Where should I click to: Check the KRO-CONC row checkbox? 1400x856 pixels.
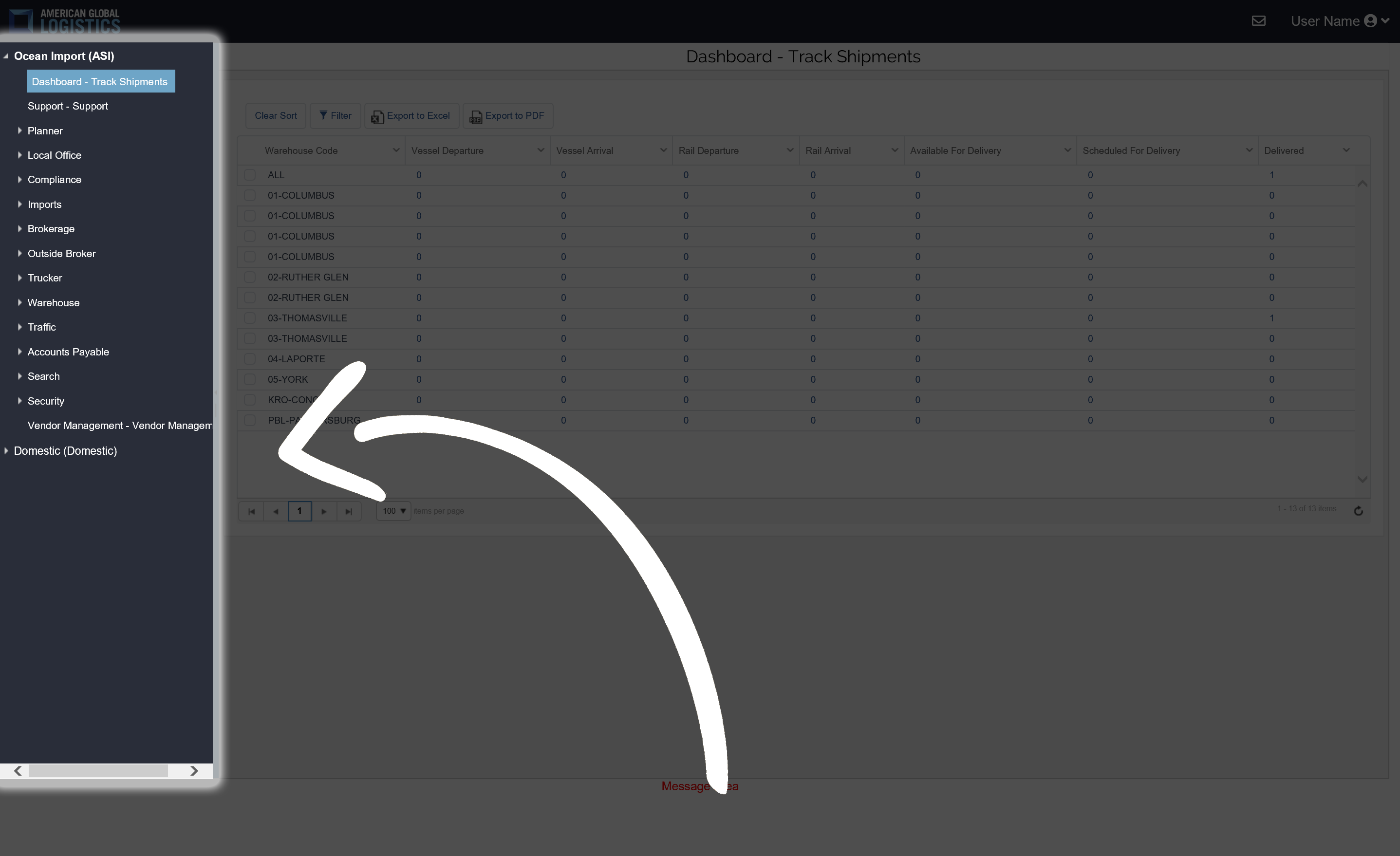249,400
